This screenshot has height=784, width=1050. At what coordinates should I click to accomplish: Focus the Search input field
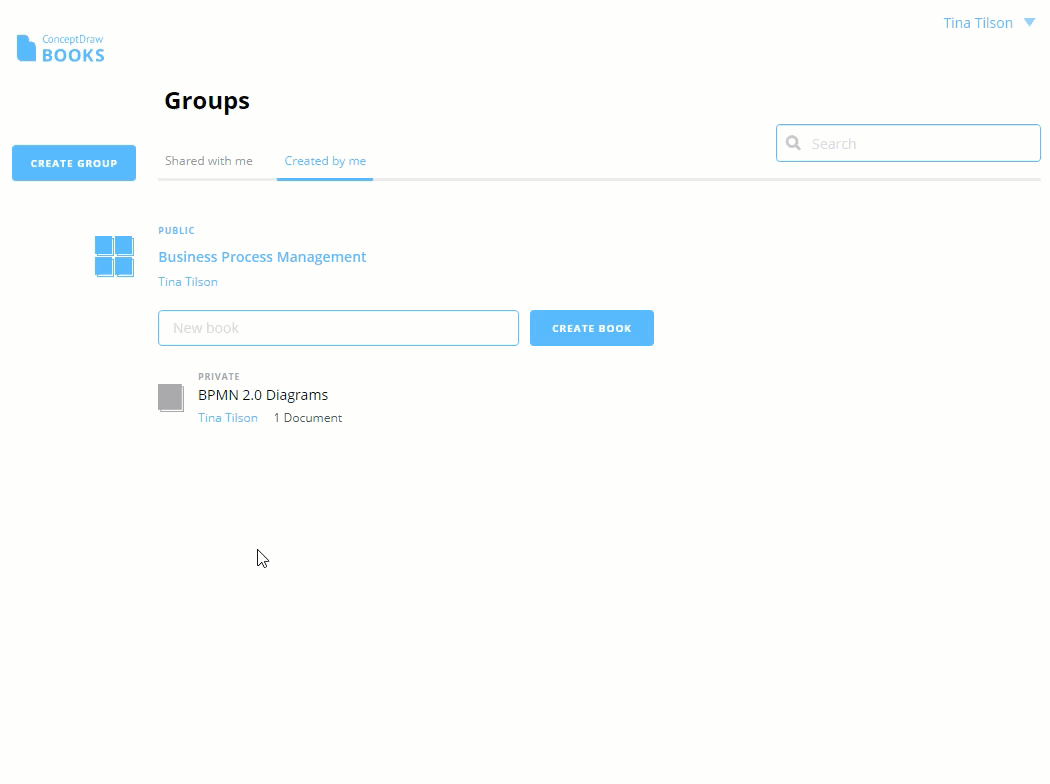coord(908,143)
